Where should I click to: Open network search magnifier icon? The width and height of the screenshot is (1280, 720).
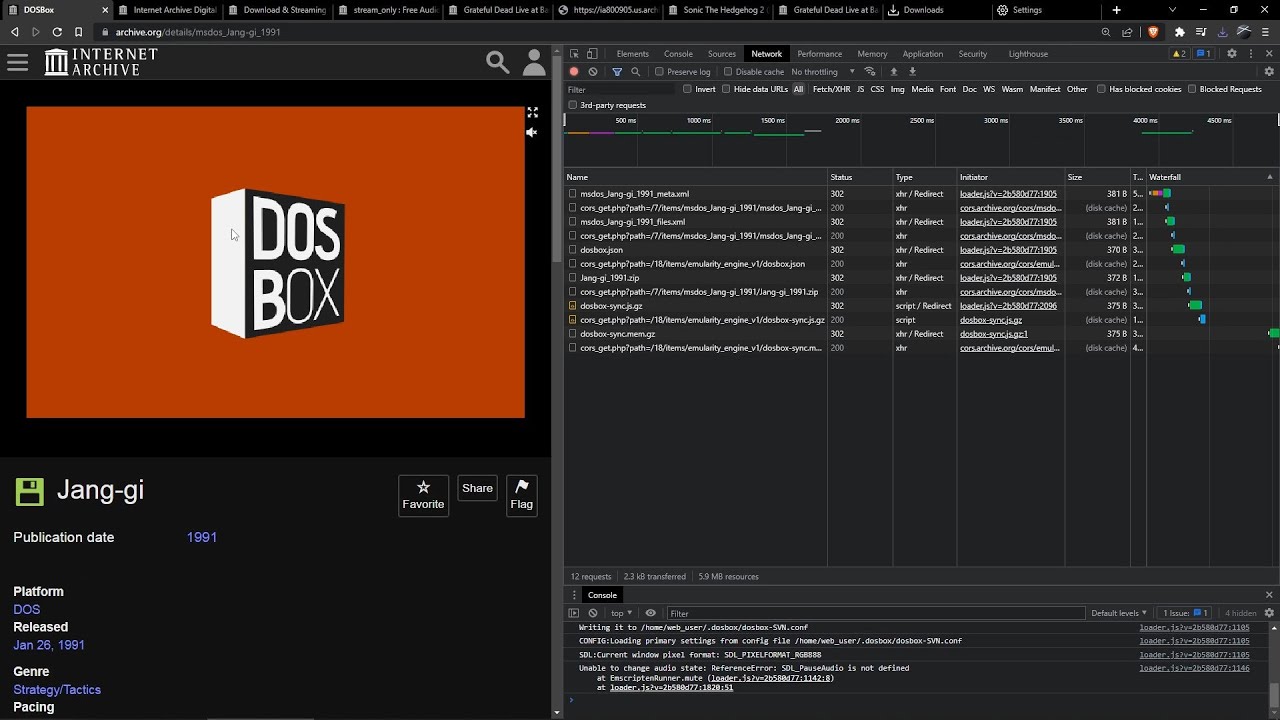(x=635, y=72)
